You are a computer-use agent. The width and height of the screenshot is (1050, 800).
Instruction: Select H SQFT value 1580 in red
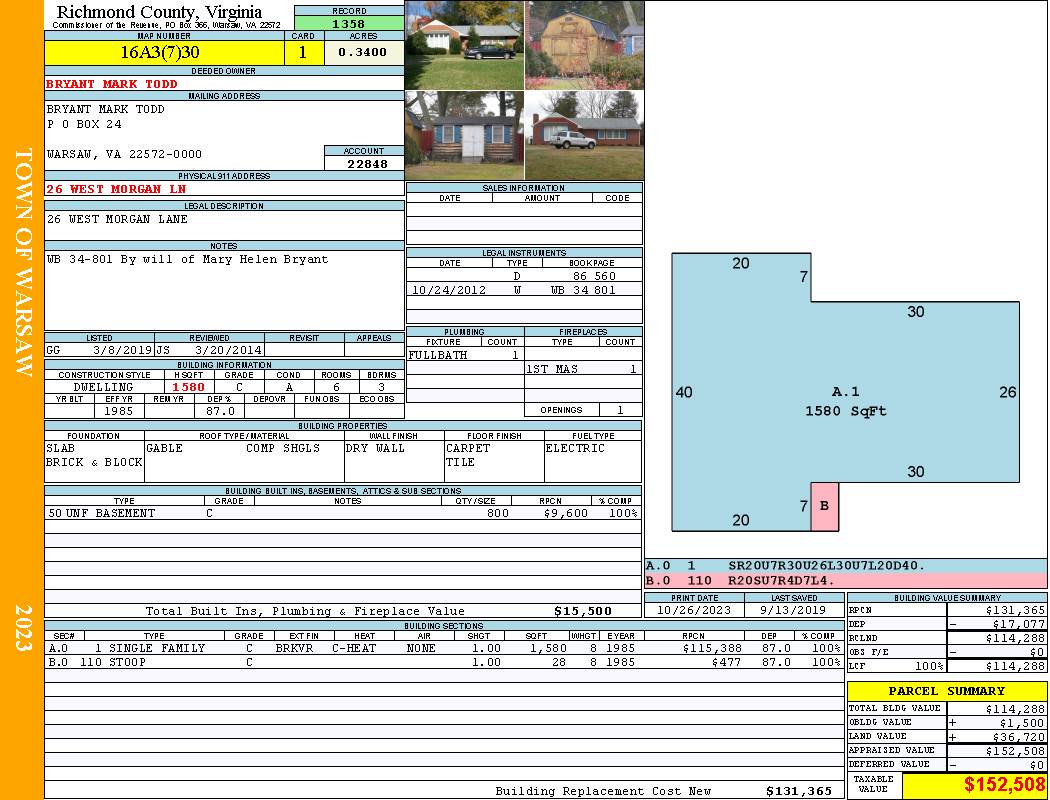188,387
